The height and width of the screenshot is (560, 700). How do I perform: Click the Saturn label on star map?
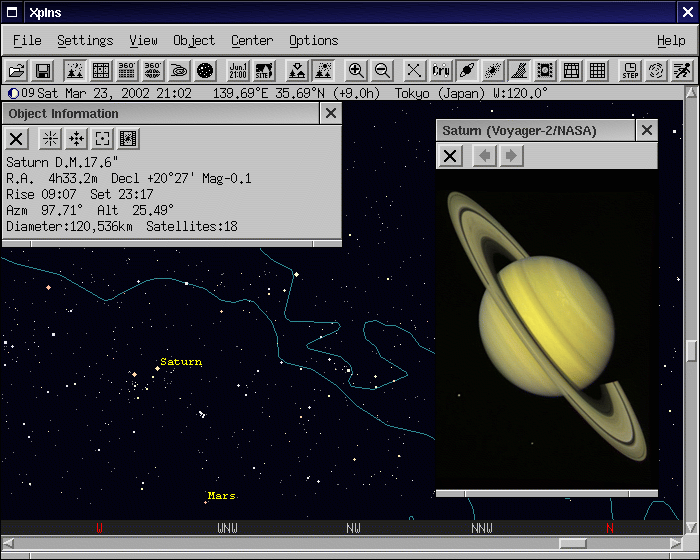coord(181,362)
